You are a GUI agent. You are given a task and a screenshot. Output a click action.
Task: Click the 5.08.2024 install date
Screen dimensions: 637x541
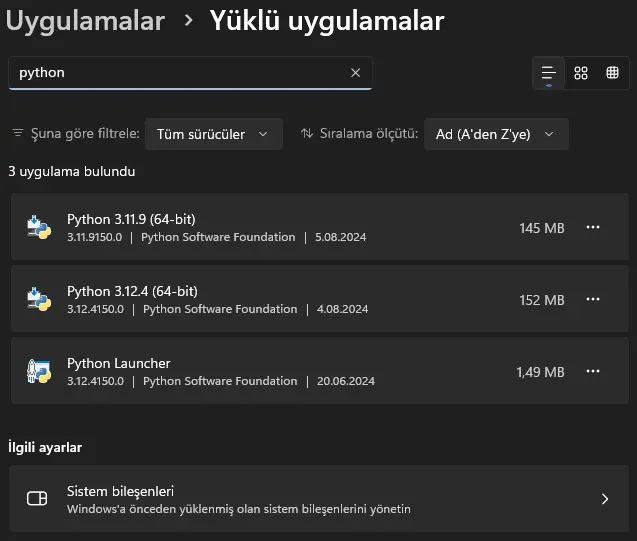click(x=340, y=237)
